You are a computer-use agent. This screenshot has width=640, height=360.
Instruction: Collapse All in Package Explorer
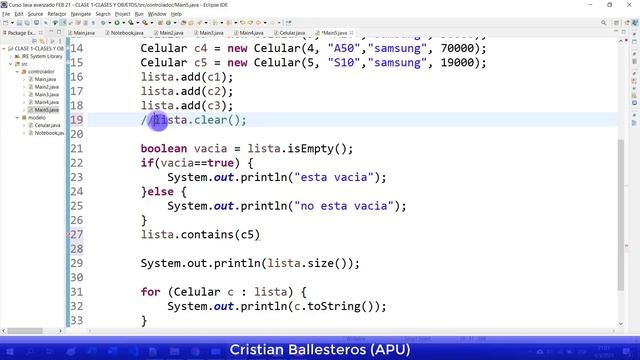pos(35,41)
